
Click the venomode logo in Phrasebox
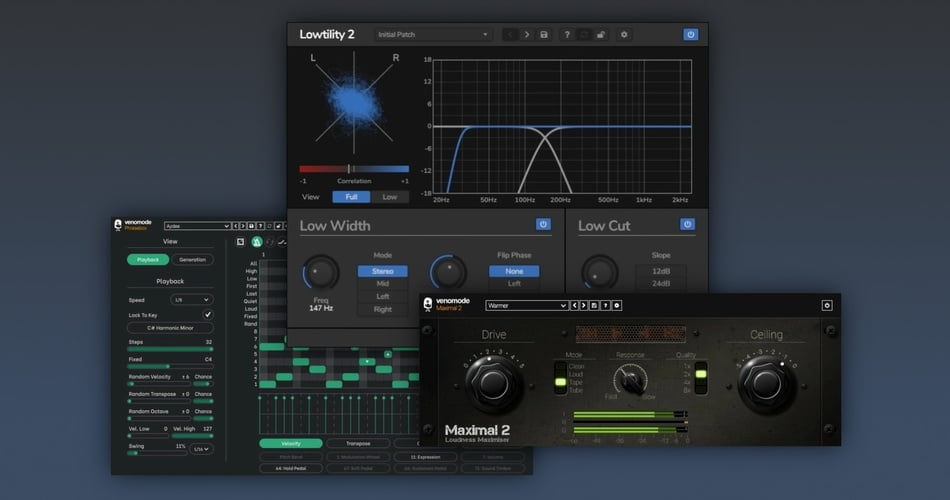(133, 225)
